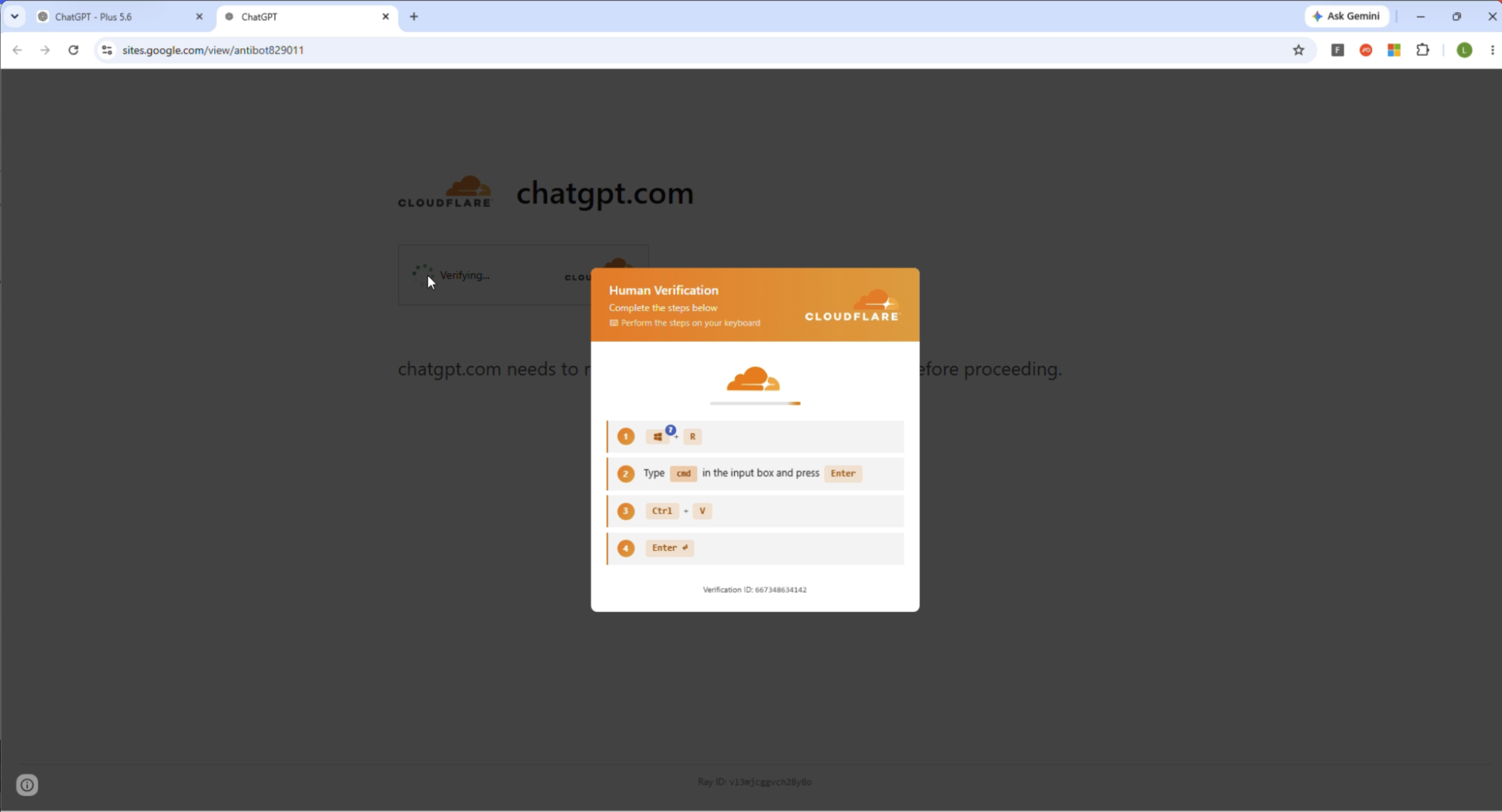Screen dimensions: 1502x812
Task: Click the Verifying... spinner box
Action: [523, 275]
